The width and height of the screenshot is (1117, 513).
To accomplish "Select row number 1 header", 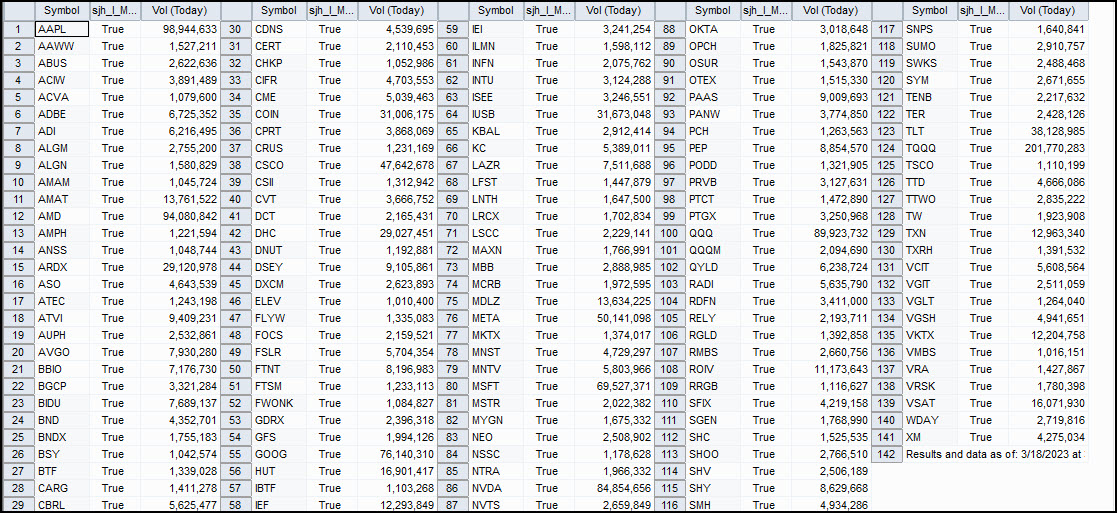I will click(x=19, y=28).
